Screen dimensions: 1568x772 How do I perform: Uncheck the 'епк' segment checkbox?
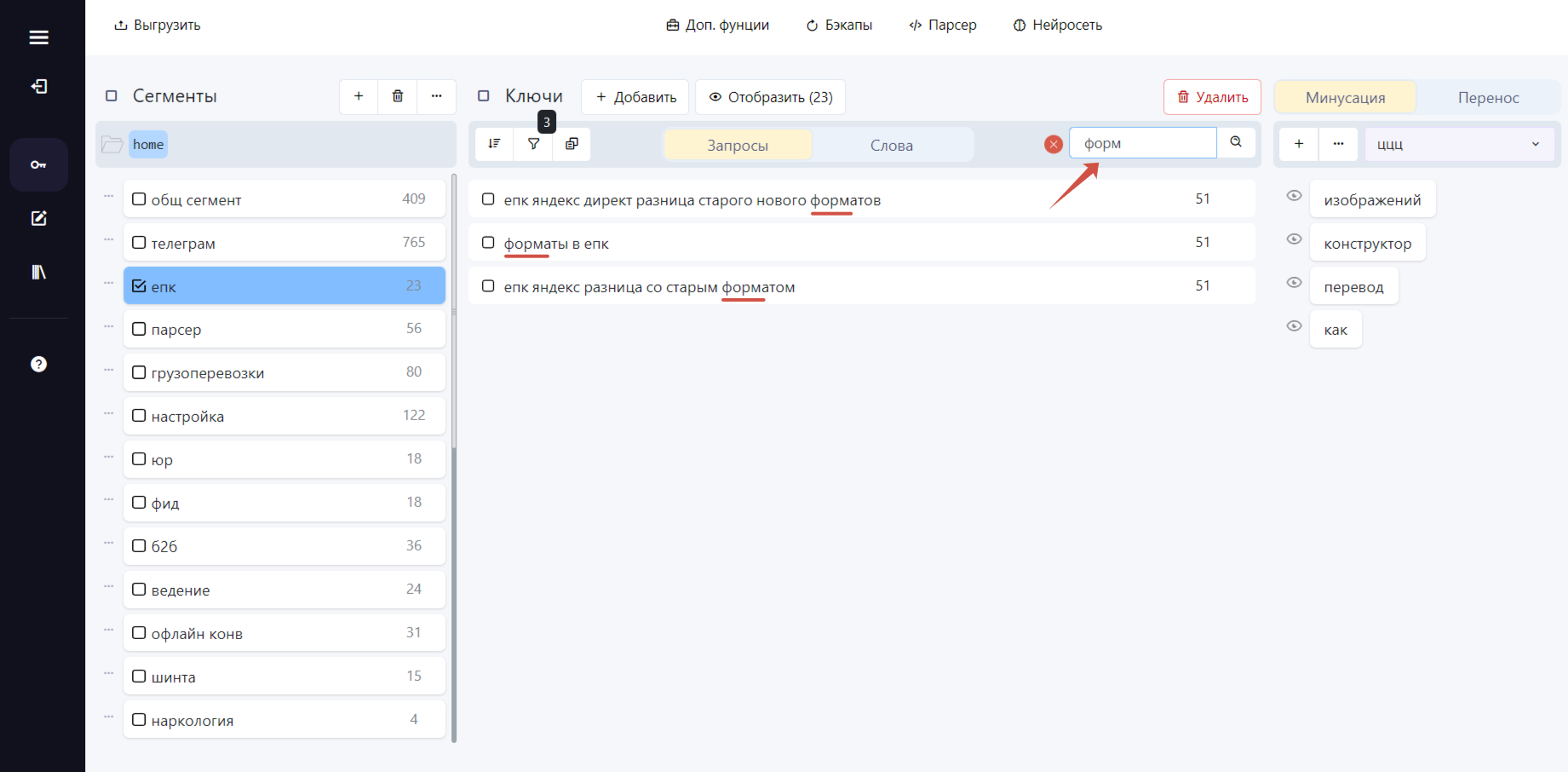pos(139,286)
